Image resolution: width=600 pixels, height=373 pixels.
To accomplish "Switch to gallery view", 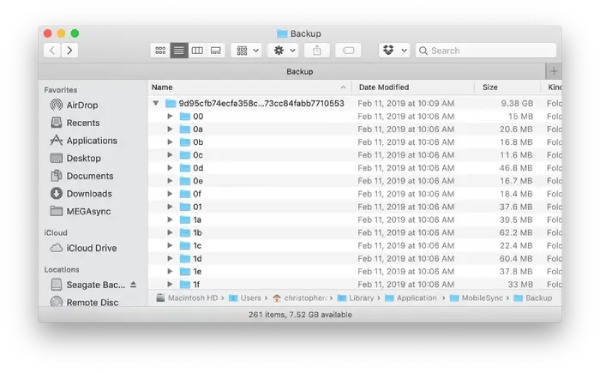I will coord(215,50).
